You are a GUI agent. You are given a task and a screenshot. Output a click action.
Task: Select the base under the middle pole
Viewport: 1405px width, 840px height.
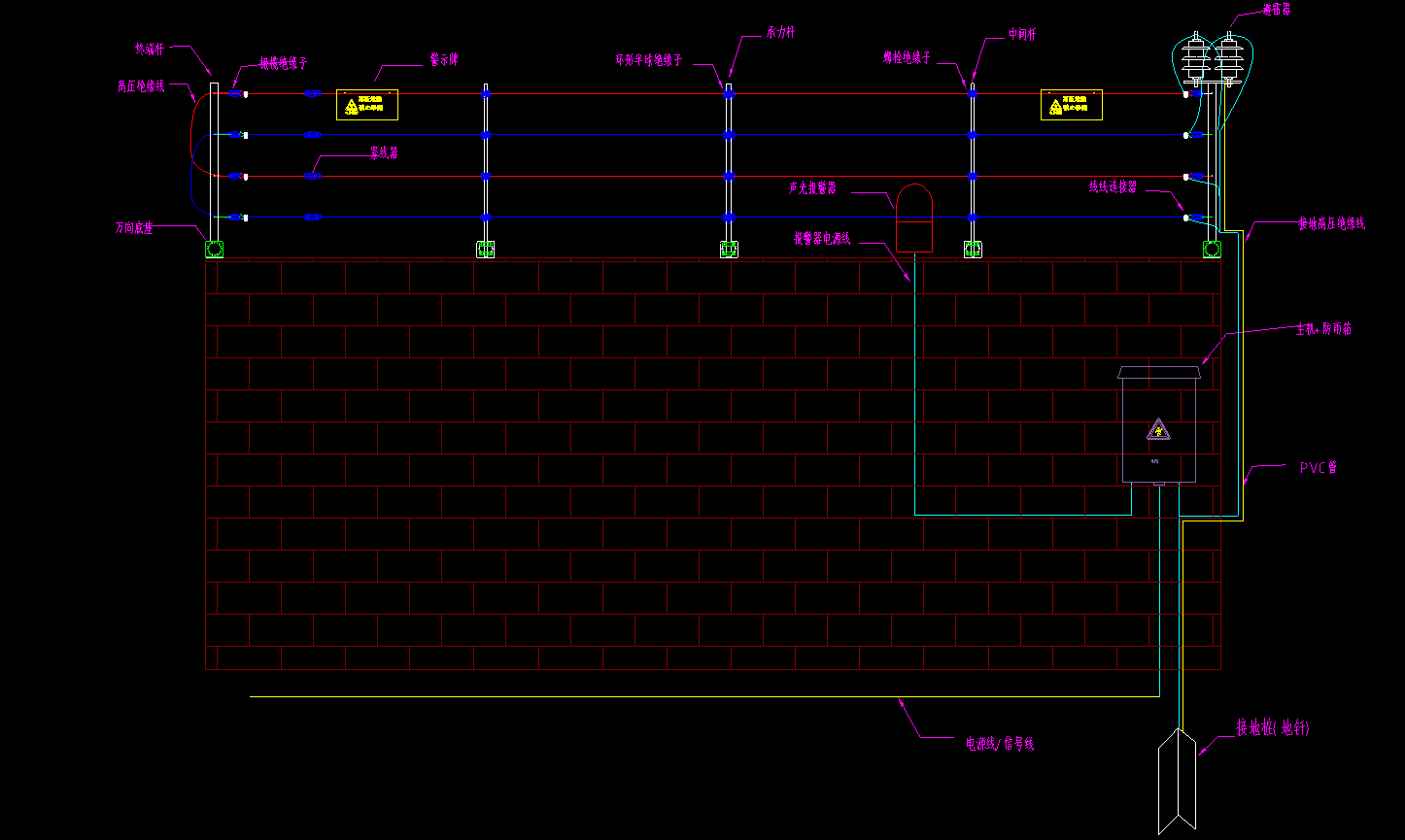pyautogui.click(x=973, y=250)
